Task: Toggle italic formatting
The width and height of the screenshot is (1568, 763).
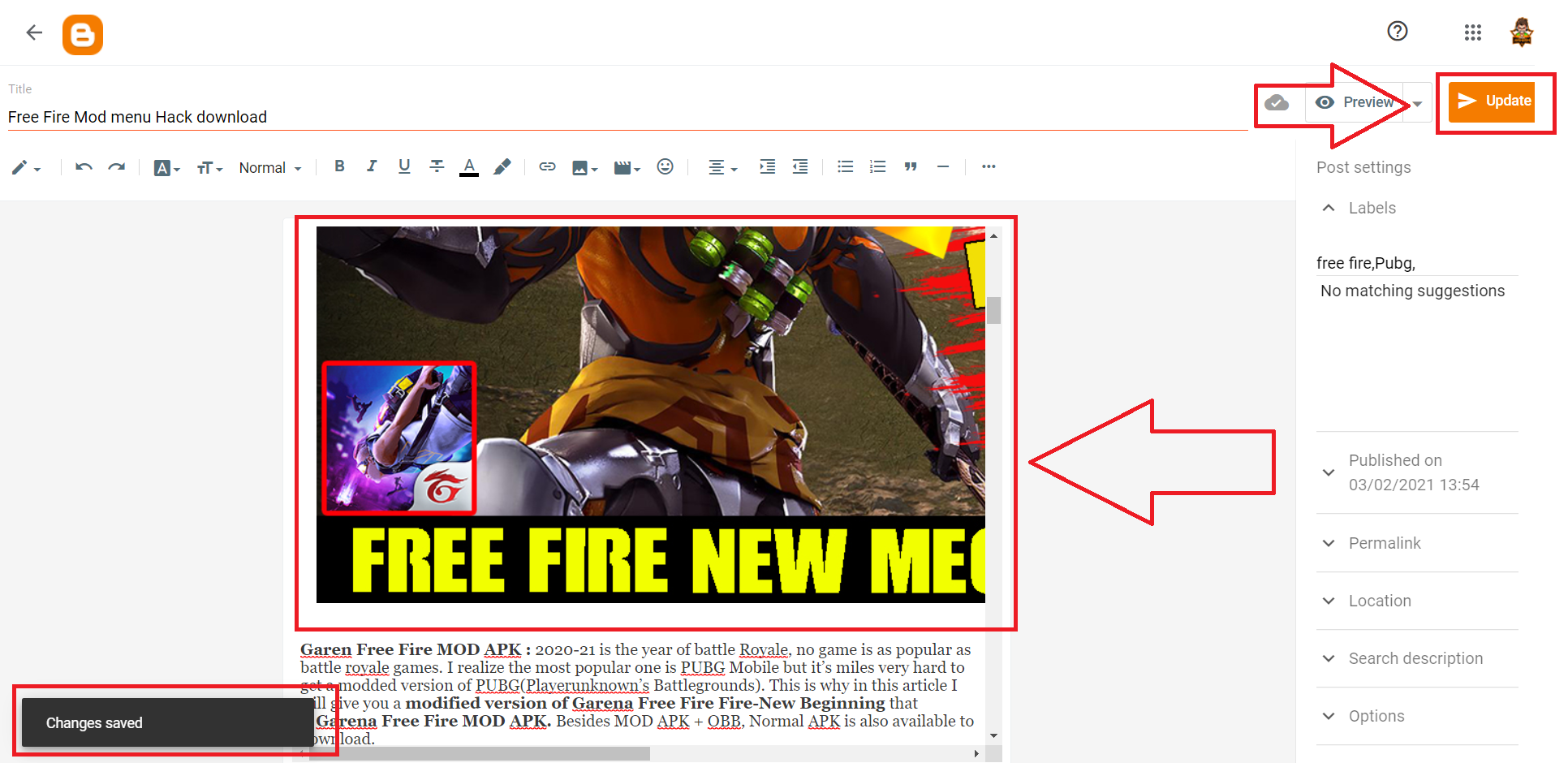Action: click(x=372, y=166)
